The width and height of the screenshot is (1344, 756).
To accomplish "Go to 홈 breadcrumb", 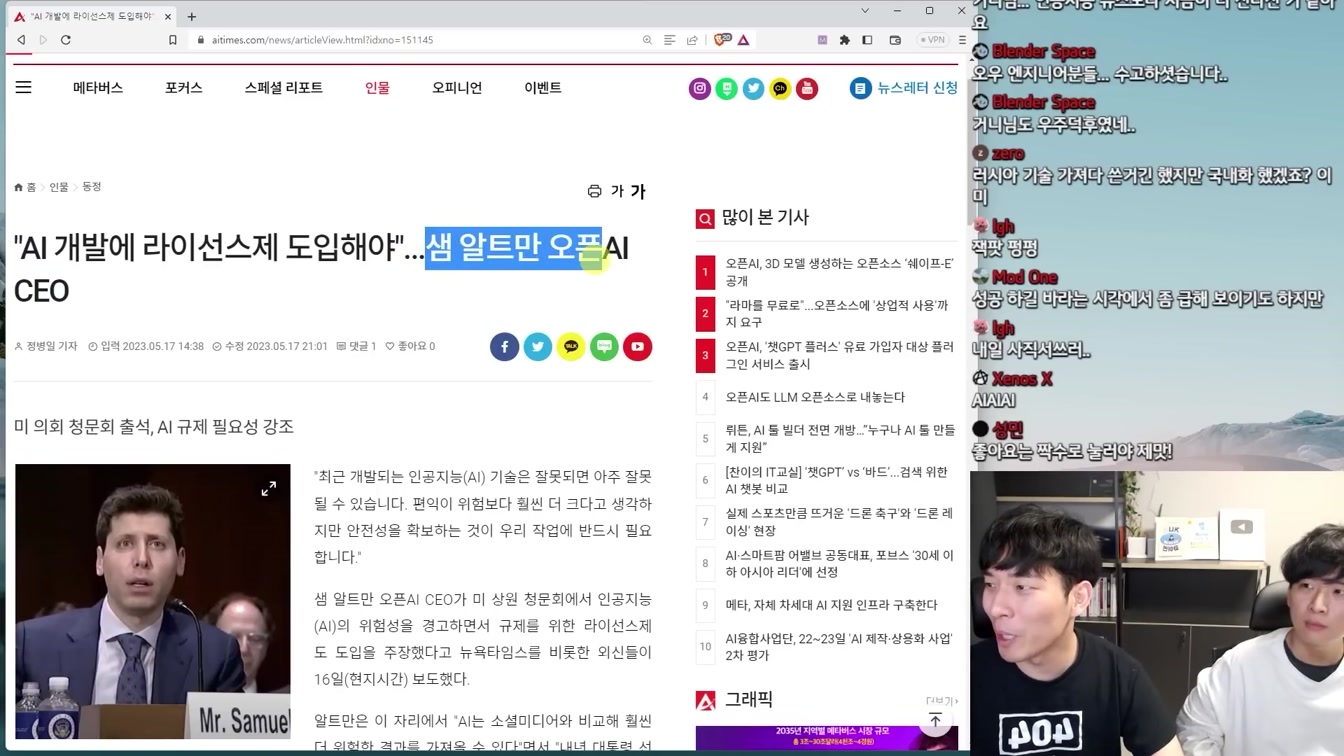I will [25, 187].
